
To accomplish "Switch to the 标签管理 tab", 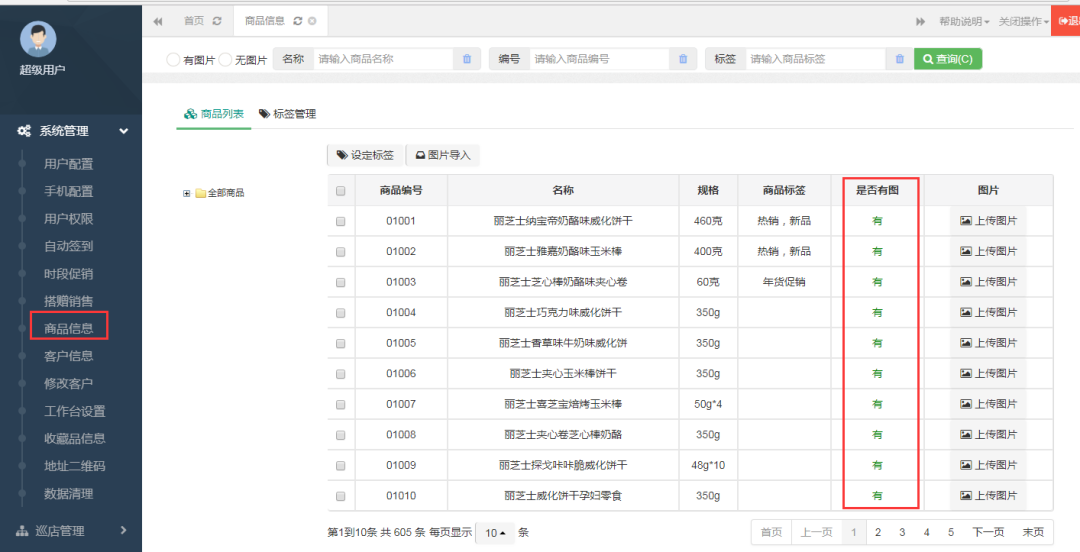I will [x=287, y=114].
